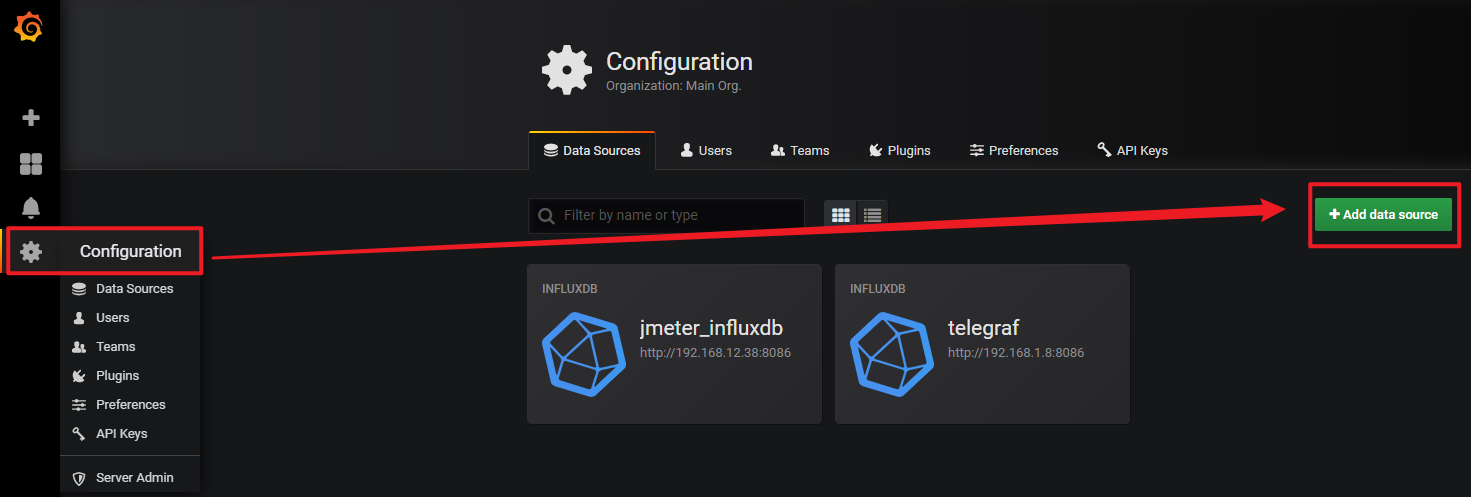Click the sliders icon beside the flyout's Preferences
1471x497 pixels.
(79, 405)
